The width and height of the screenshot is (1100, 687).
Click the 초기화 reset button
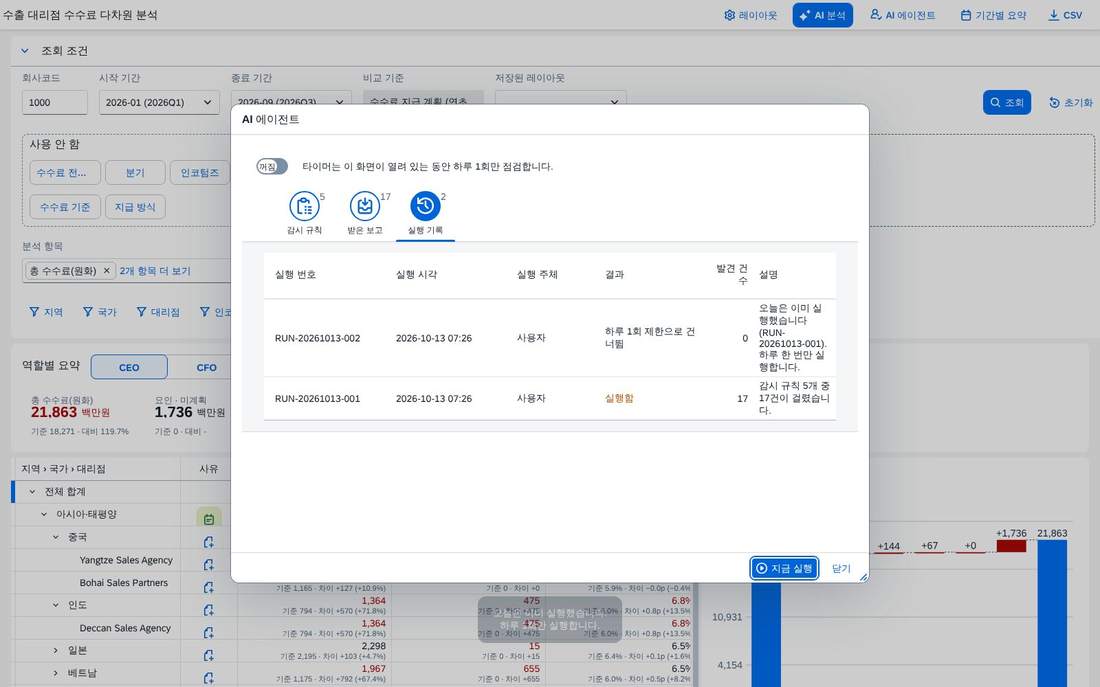1071,102
